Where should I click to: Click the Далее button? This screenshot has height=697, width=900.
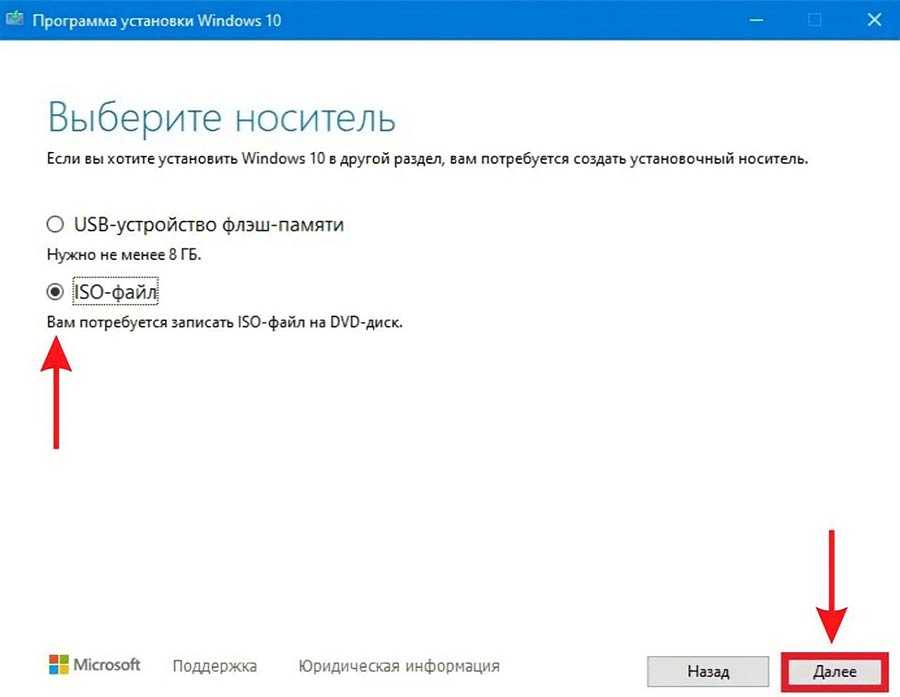tap(835, 671)
